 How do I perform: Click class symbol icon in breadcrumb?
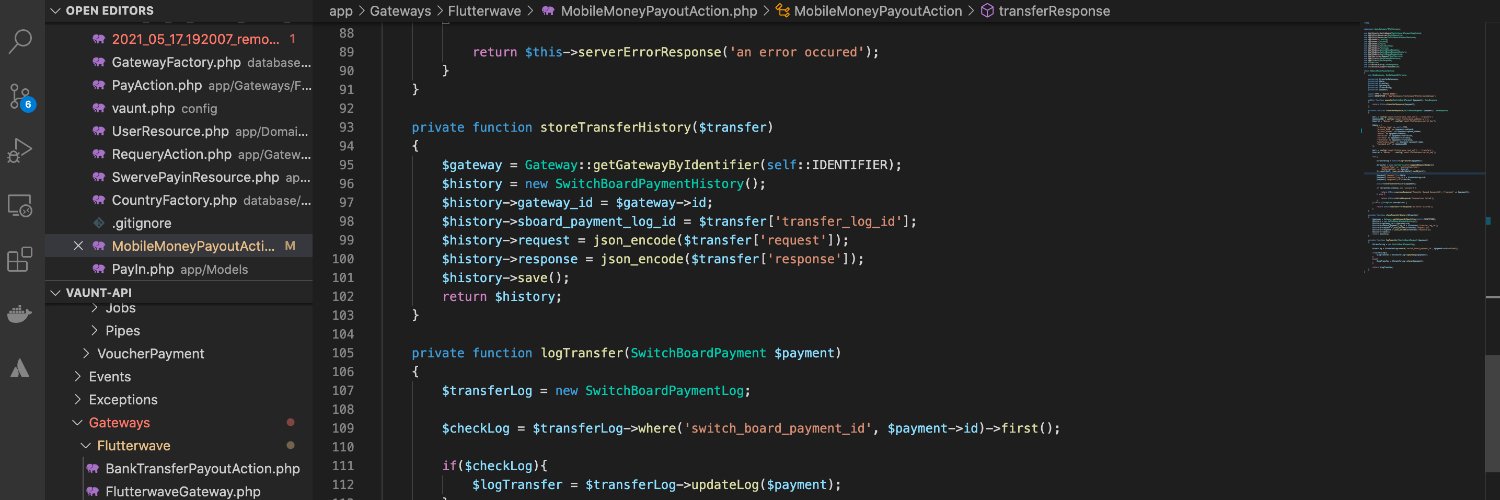[783, 11]
